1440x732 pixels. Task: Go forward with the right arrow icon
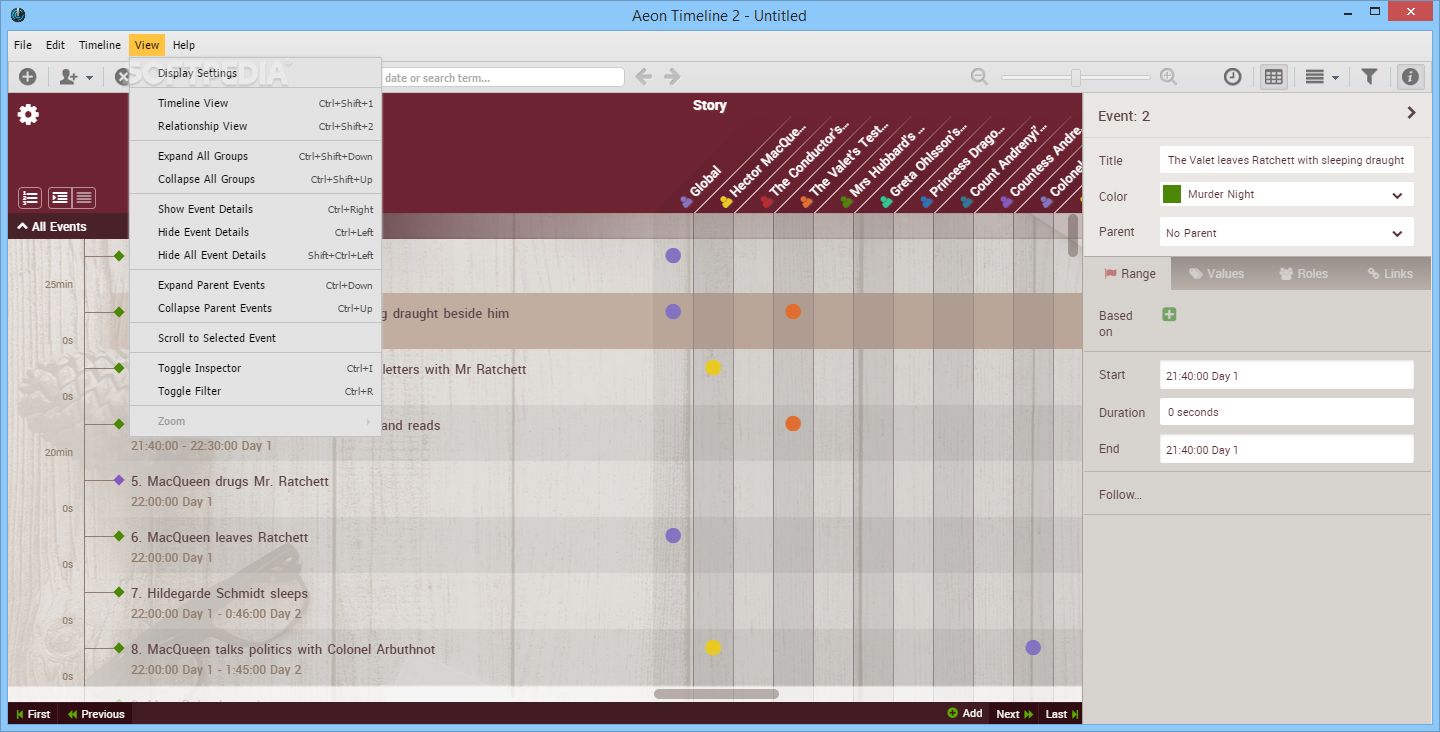tap(672, 77)
